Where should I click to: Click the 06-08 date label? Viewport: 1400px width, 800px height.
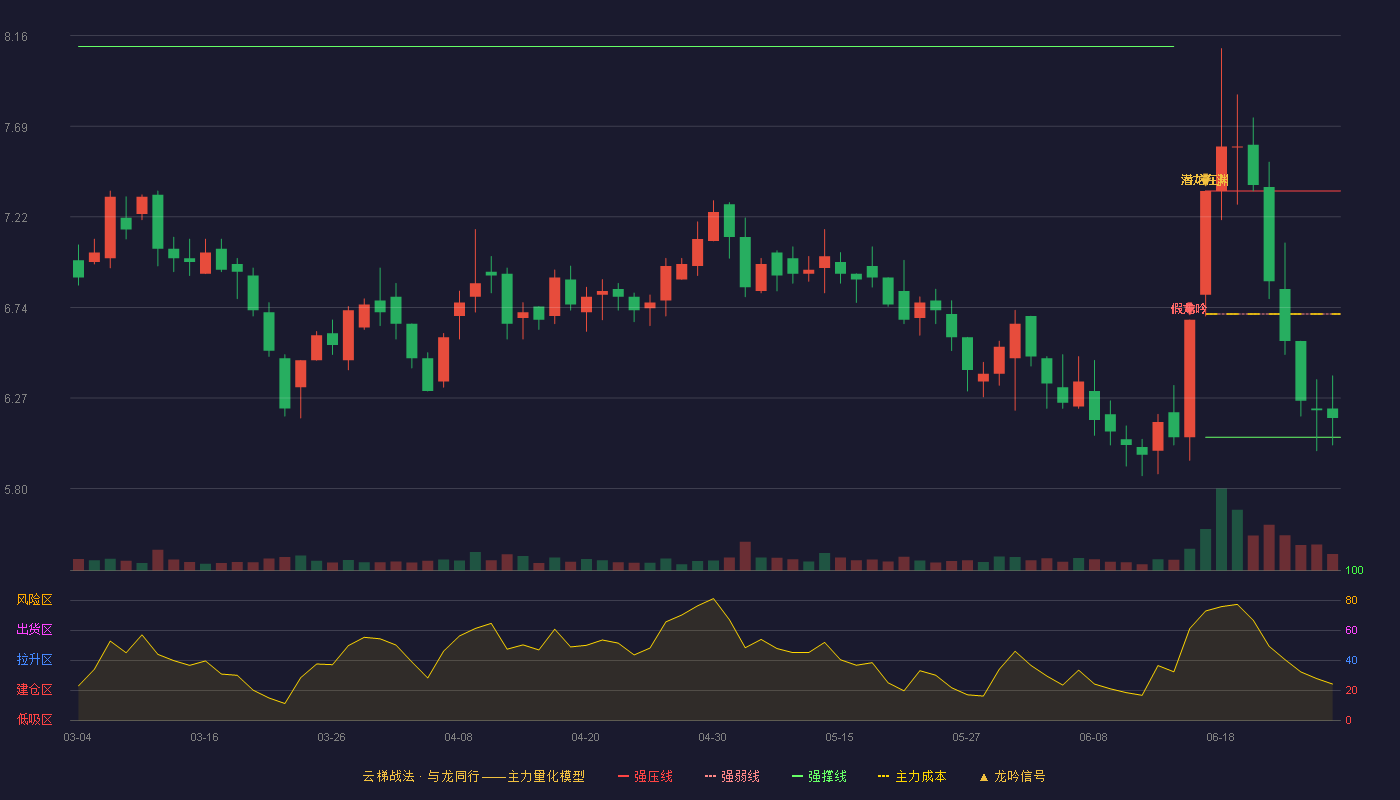coord(1093,737)
